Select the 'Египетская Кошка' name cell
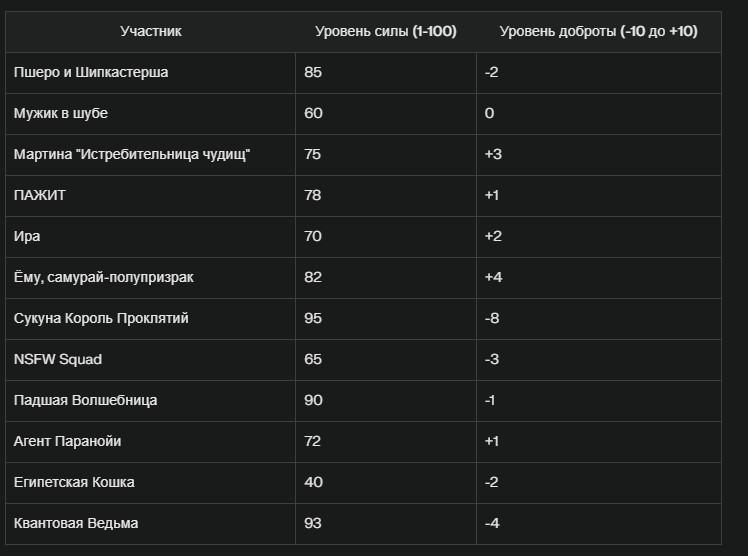The height and width of the screenshot is (556, 748). (150, 483)
